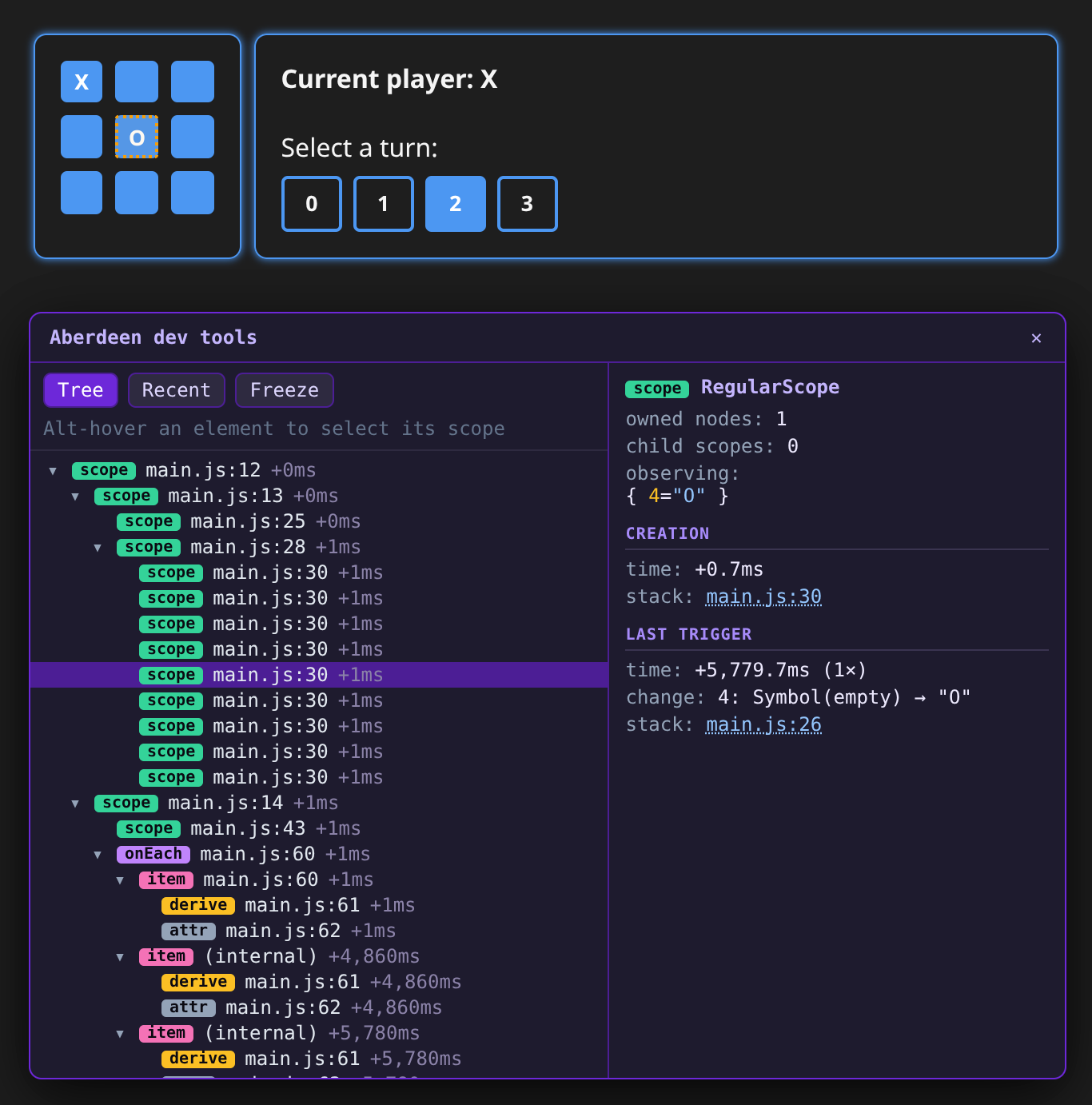Select derive main.js:61 +4,860ms row
This screenshot has width=1092, height=1105.
tap(319, 982)
